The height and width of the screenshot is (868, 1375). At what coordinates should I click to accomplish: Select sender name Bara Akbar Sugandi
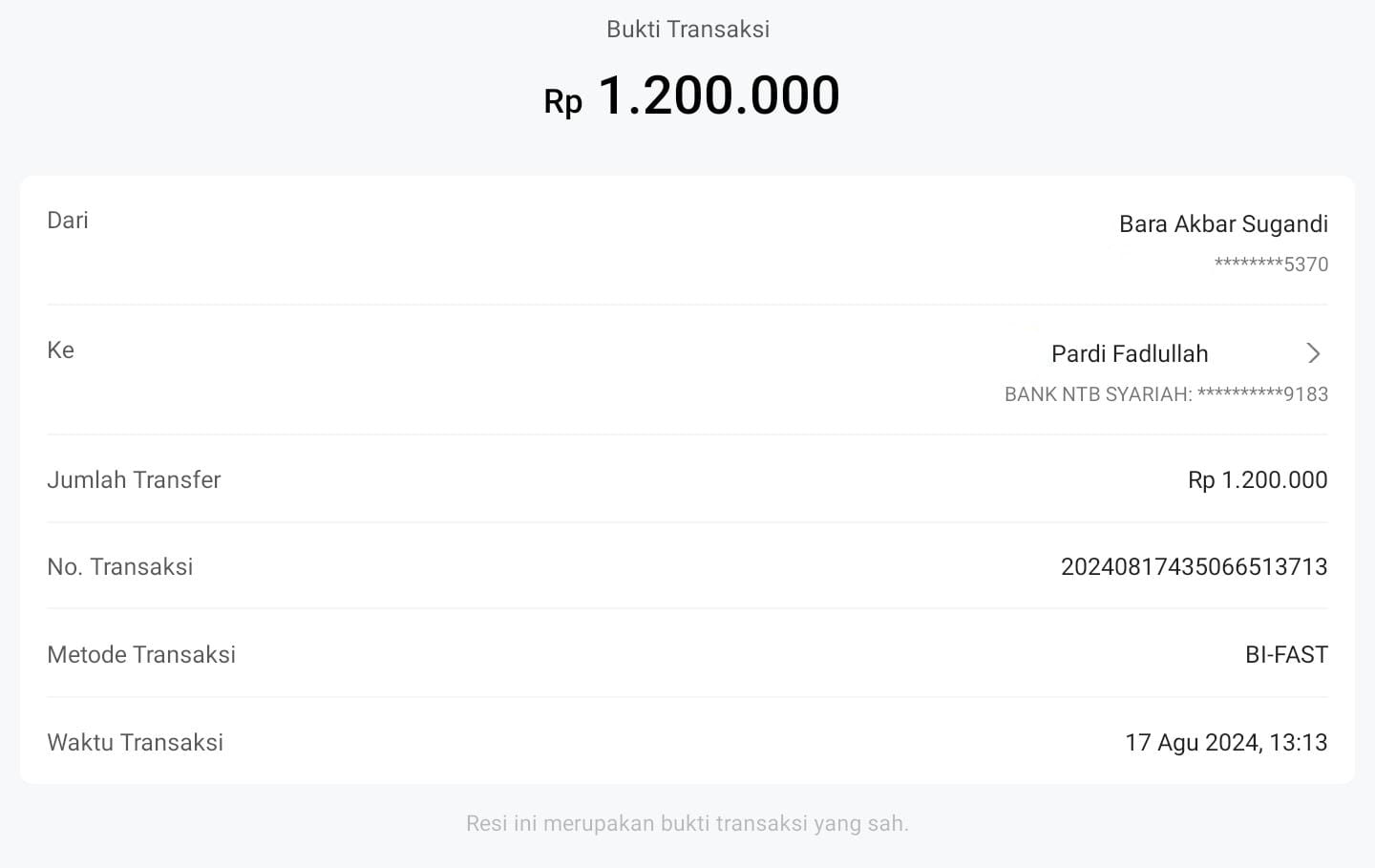[x=1223, y=224]
